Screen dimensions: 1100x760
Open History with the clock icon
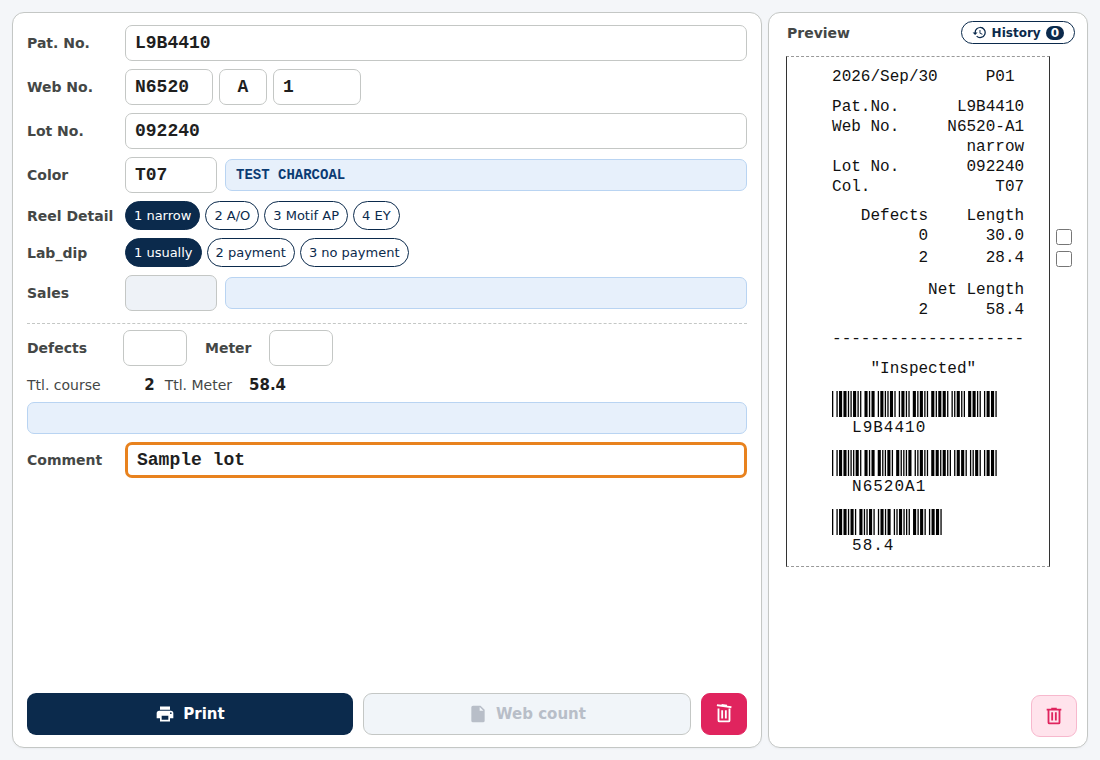coord(1017,32)
